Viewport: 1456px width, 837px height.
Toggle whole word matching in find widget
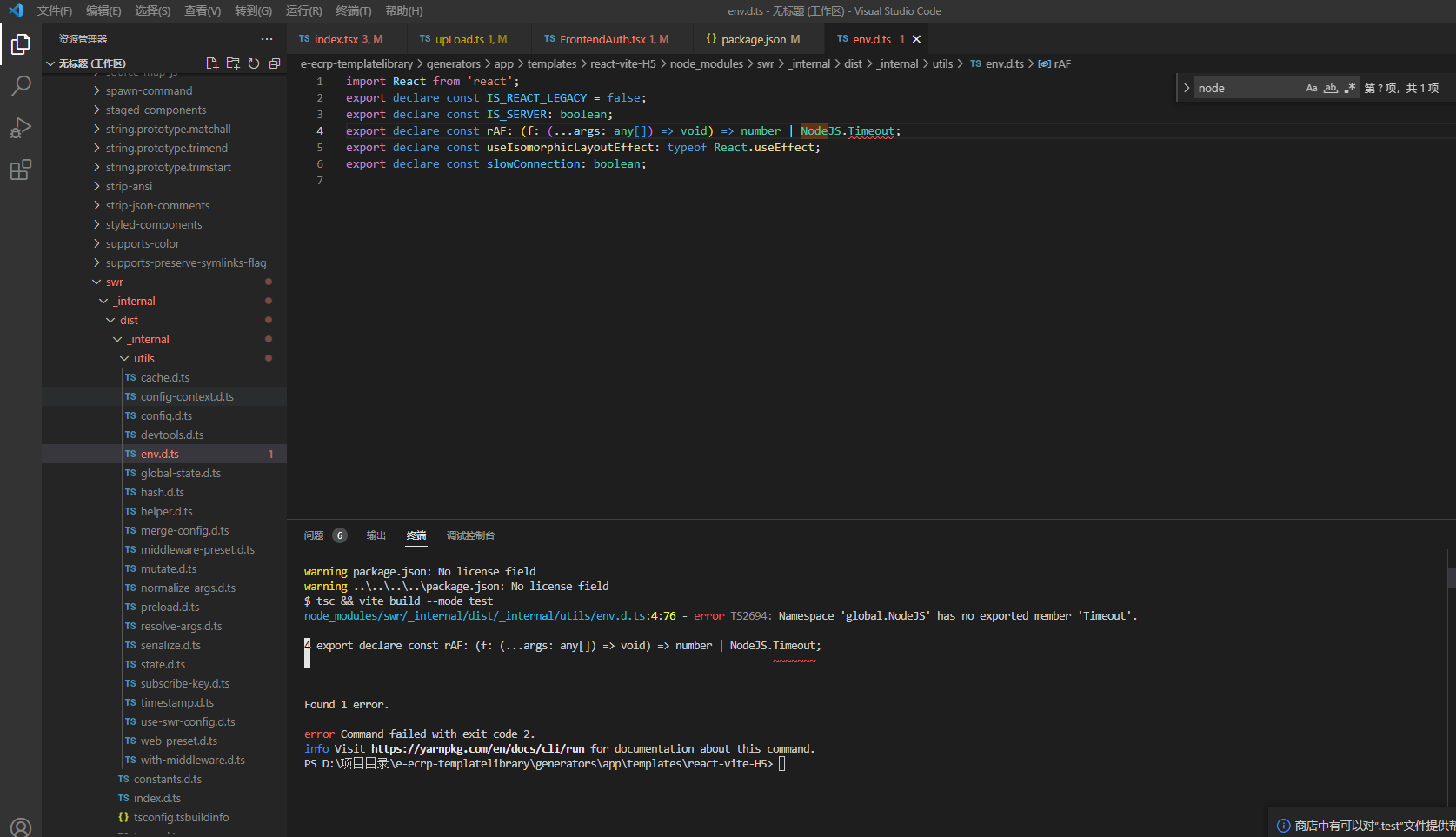1330,87
